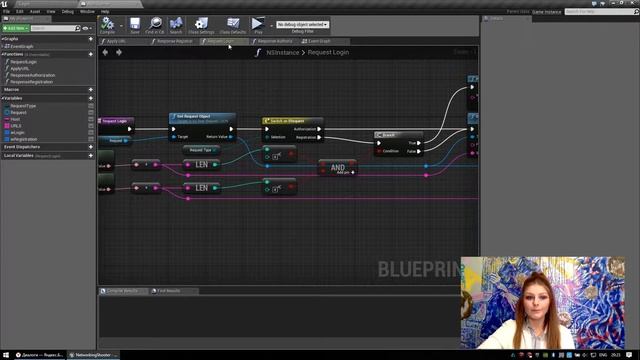Select the Switch on ERequest node header
This screenshot has width=640, height=360.
[292, 121]
